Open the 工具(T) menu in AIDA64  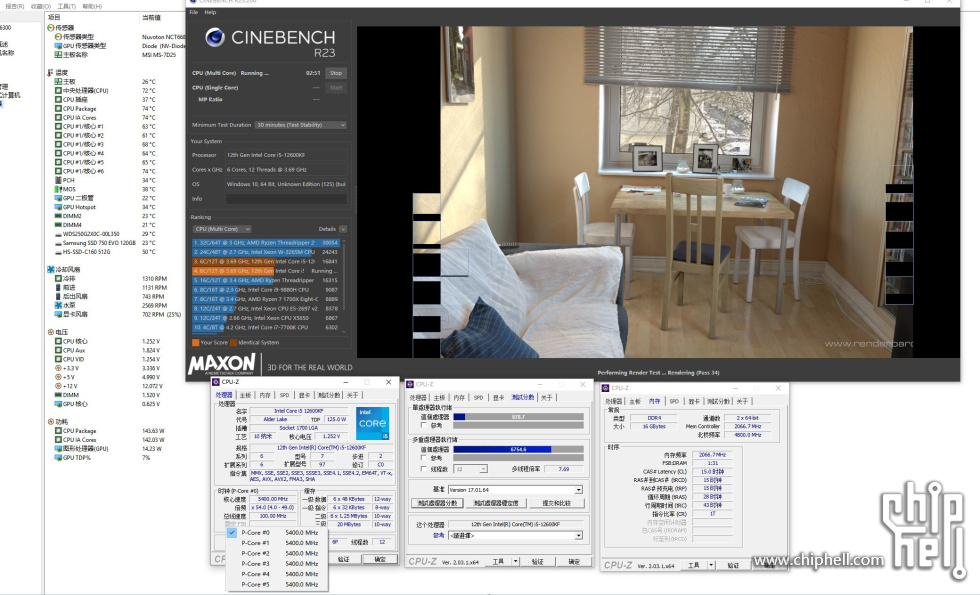coord(67,6)
